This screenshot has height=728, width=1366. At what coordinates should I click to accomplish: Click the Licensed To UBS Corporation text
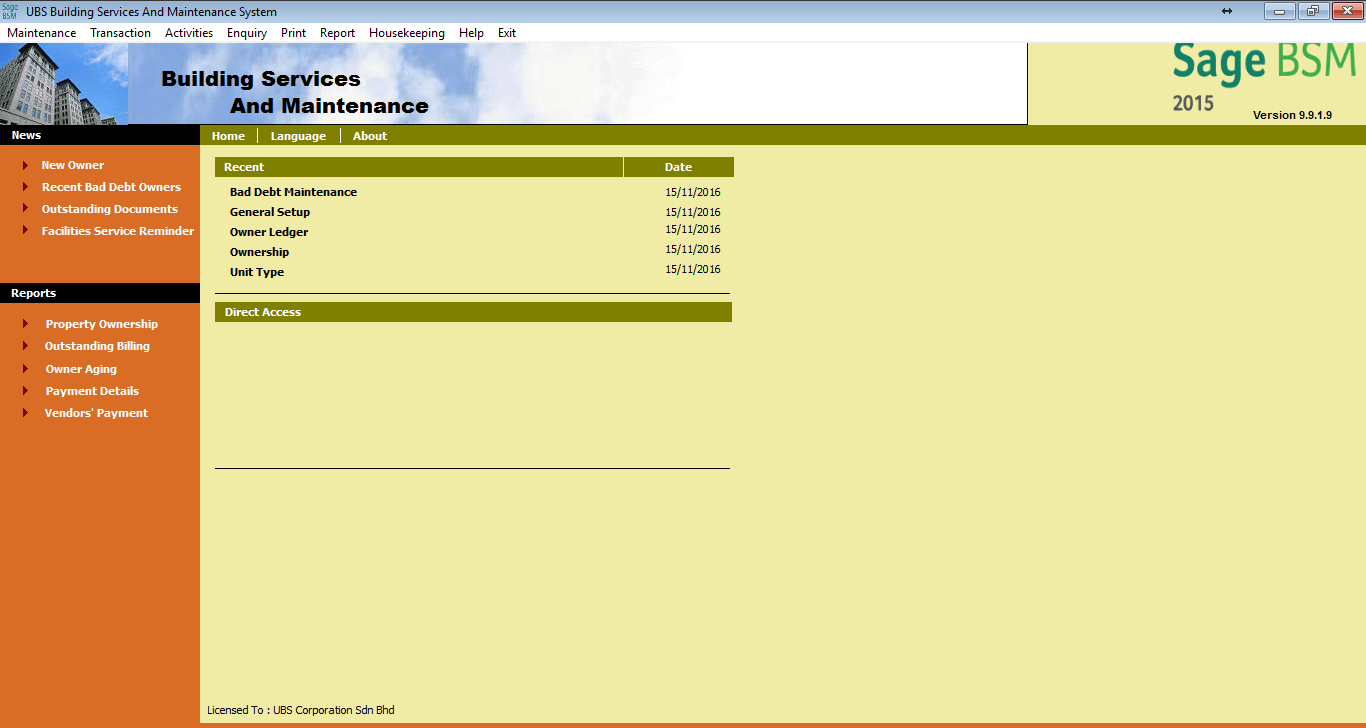click(301, 710)
